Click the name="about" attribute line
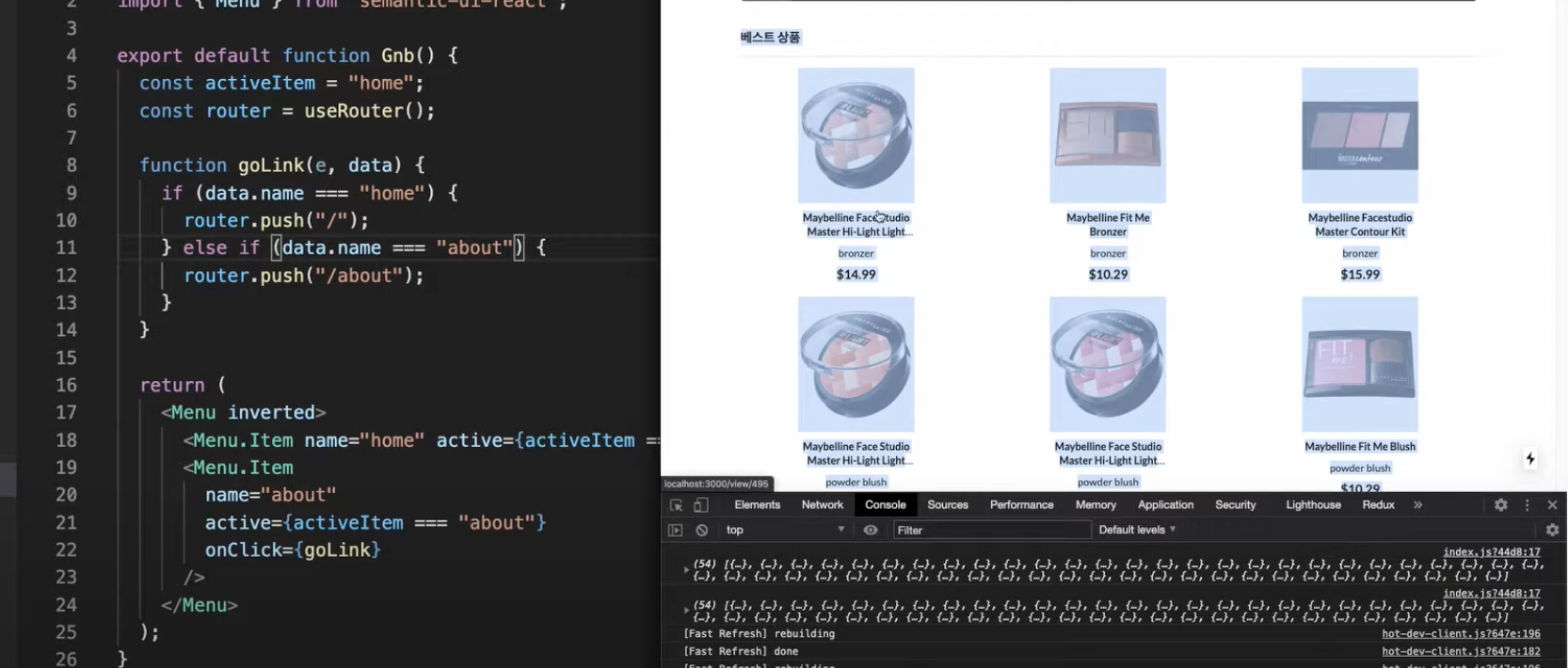The height and width of the screenshot is (668, 1568). [x=271, y=495]
